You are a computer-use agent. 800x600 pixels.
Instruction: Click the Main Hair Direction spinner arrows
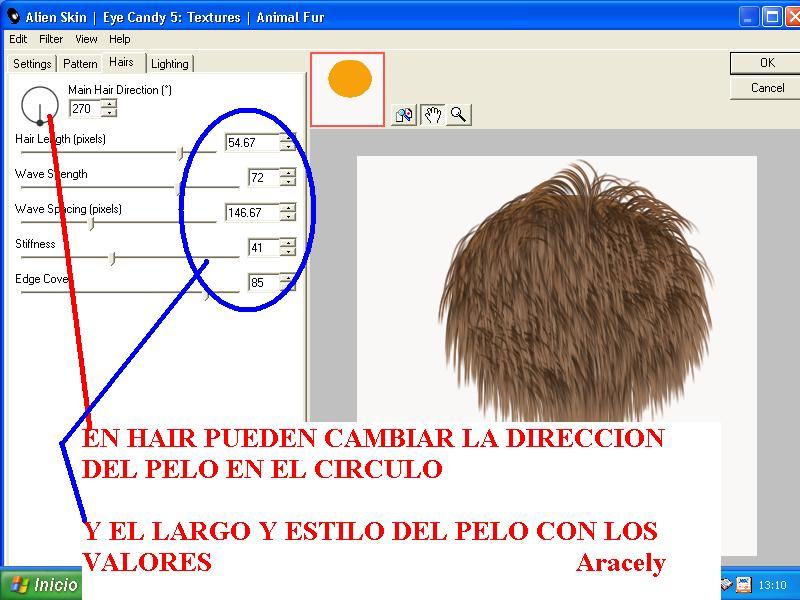pos(109,108)
